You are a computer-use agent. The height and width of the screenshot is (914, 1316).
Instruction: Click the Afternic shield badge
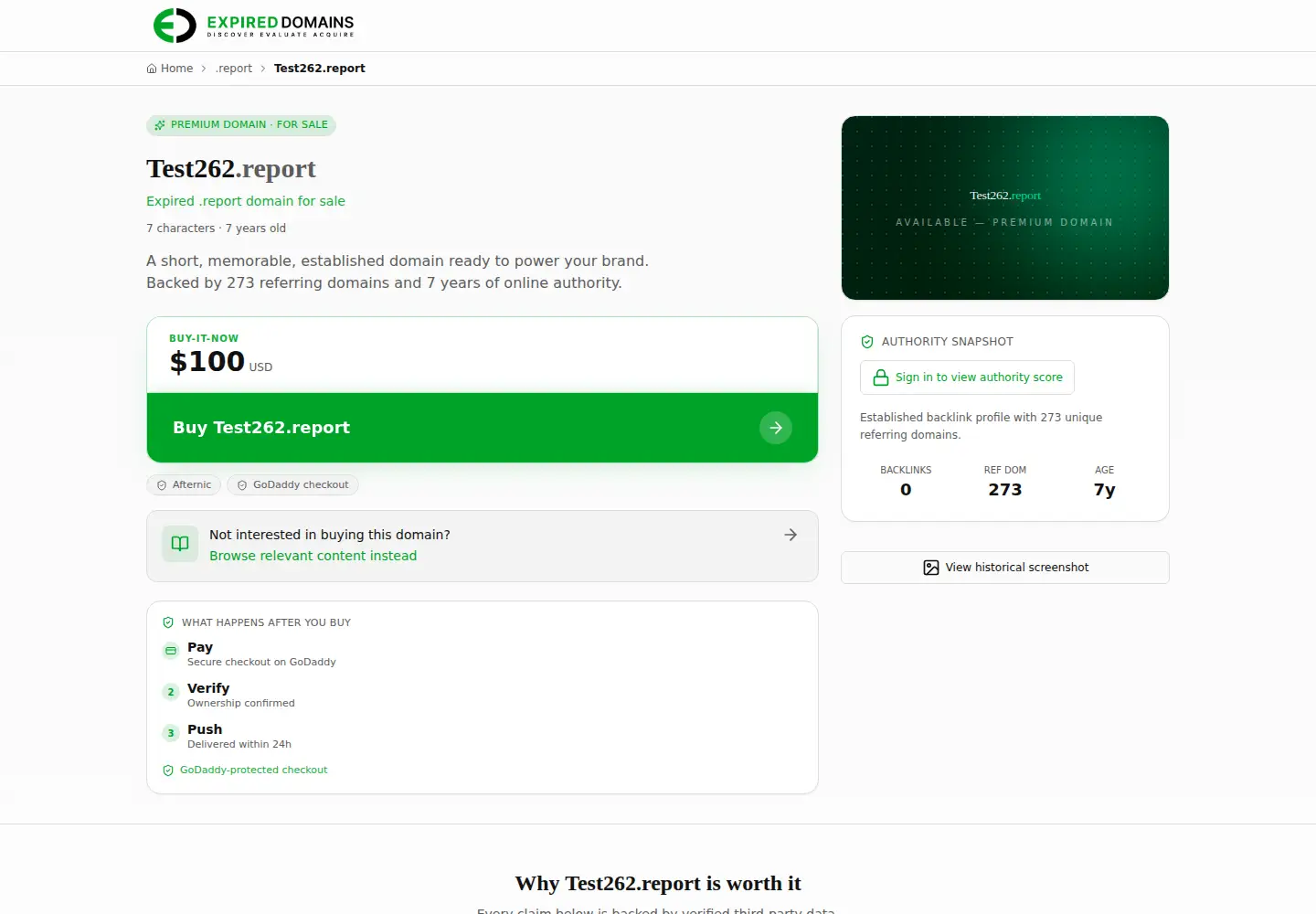[184, 485]
